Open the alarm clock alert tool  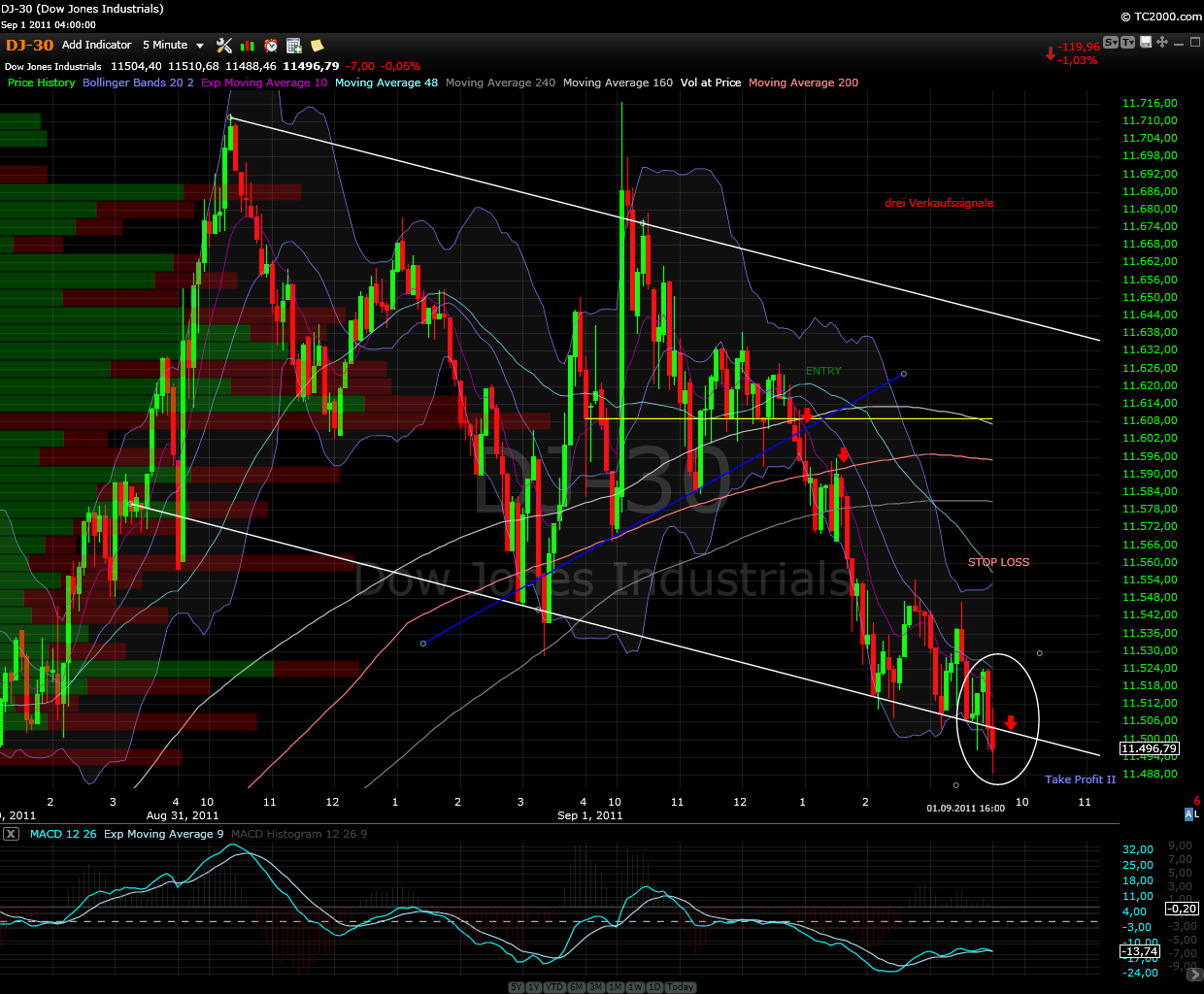coord(270,46)
